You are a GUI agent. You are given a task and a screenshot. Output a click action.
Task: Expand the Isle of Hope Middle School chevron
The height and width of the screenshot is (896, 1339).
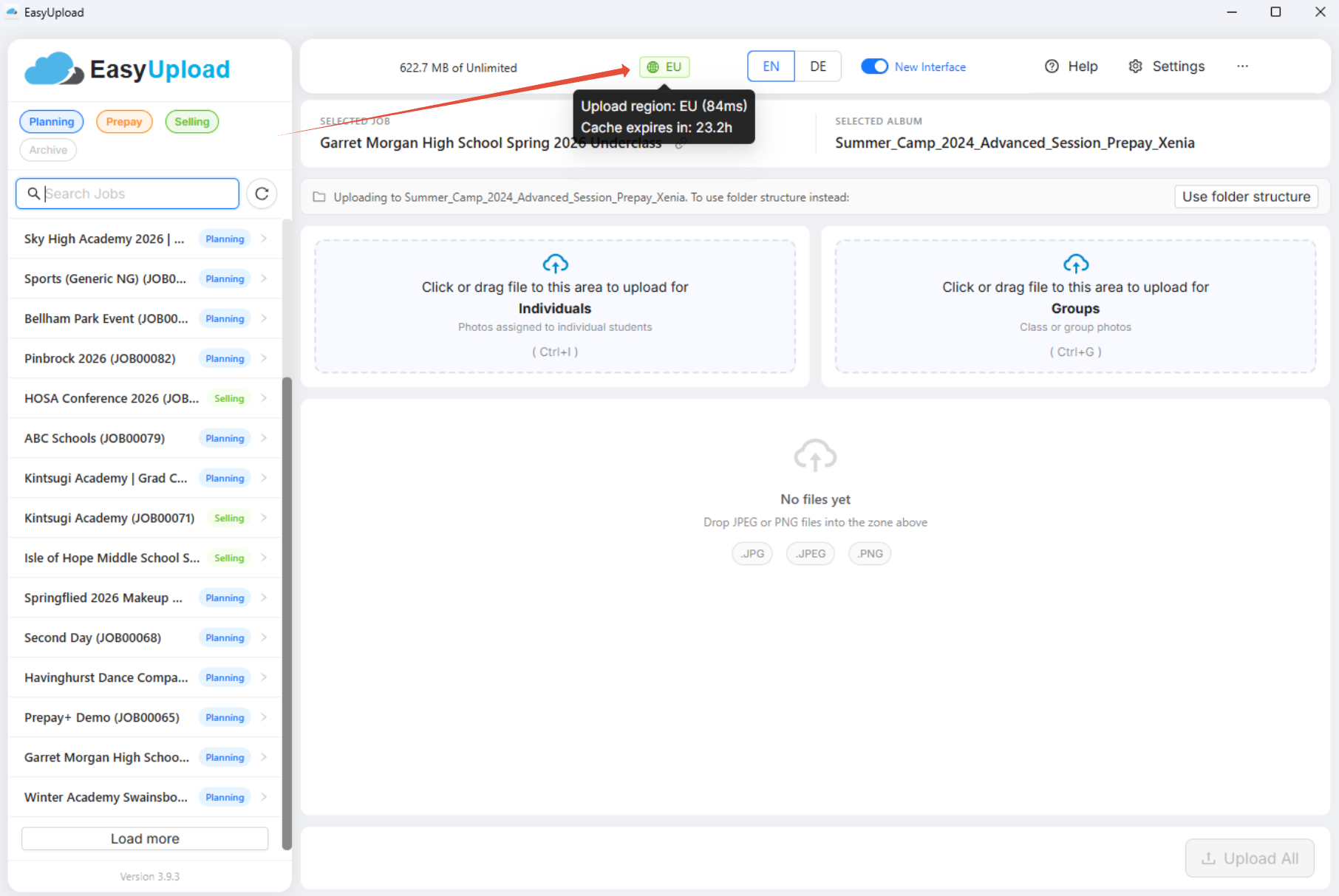[264, 558]
